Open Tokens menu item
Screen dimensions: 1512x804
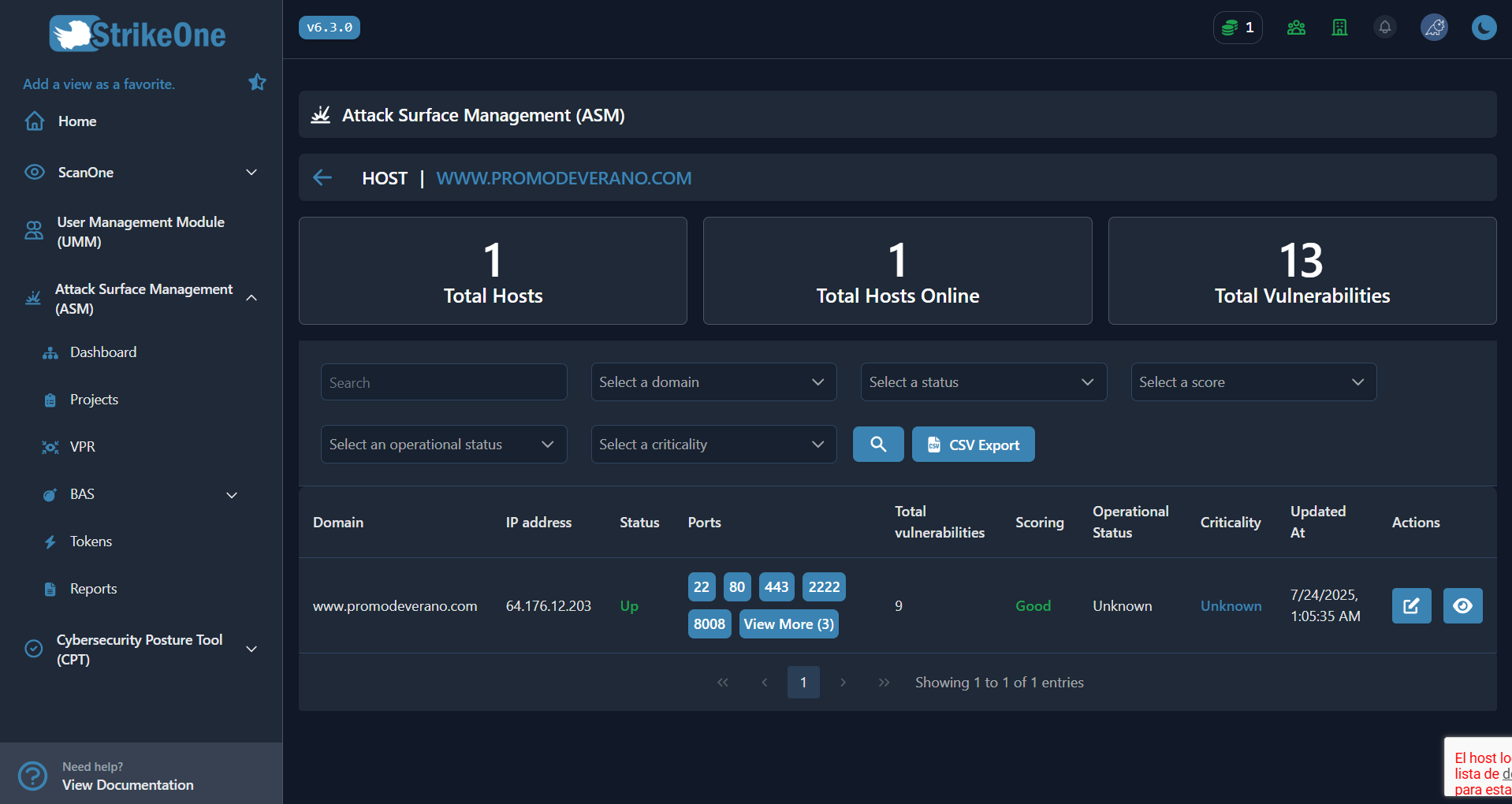pyautogui.click(x=91, y=542)
